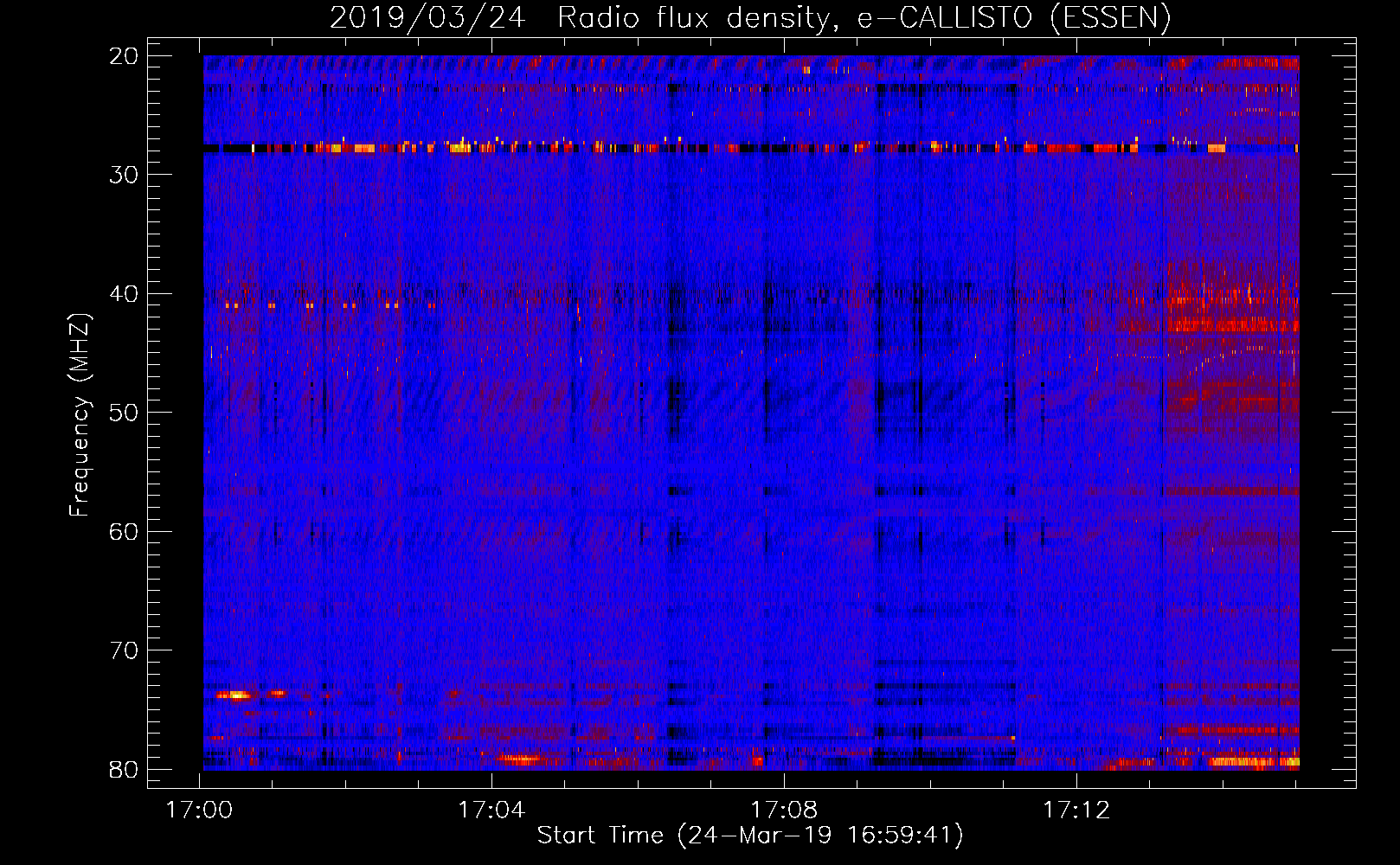Click the '30' frequency tick label
1400x865 pixels.
pyautogui.click(x=125, y=175)
